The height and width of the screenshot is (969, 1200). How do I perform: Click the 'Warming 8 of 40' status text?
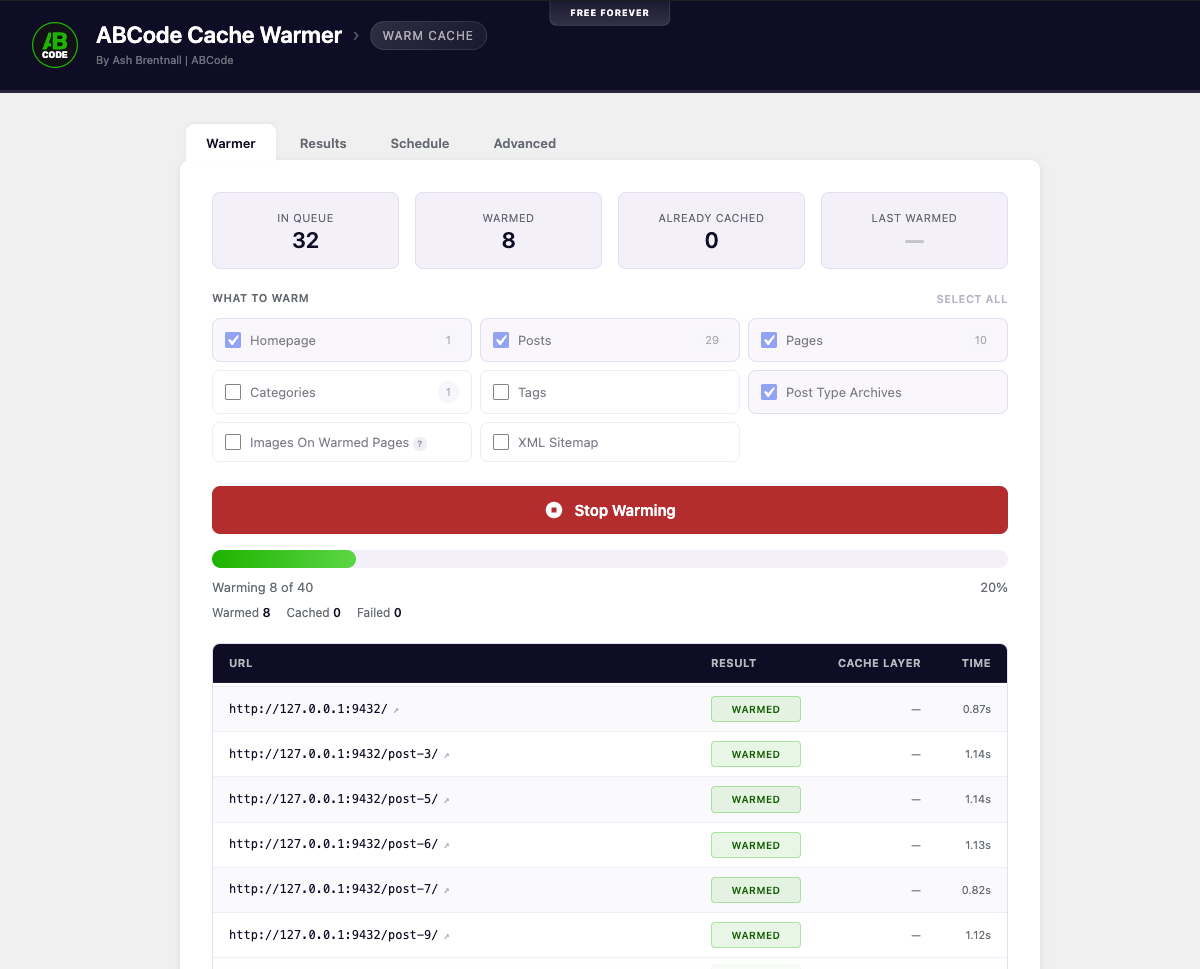(x=263, y=588)
